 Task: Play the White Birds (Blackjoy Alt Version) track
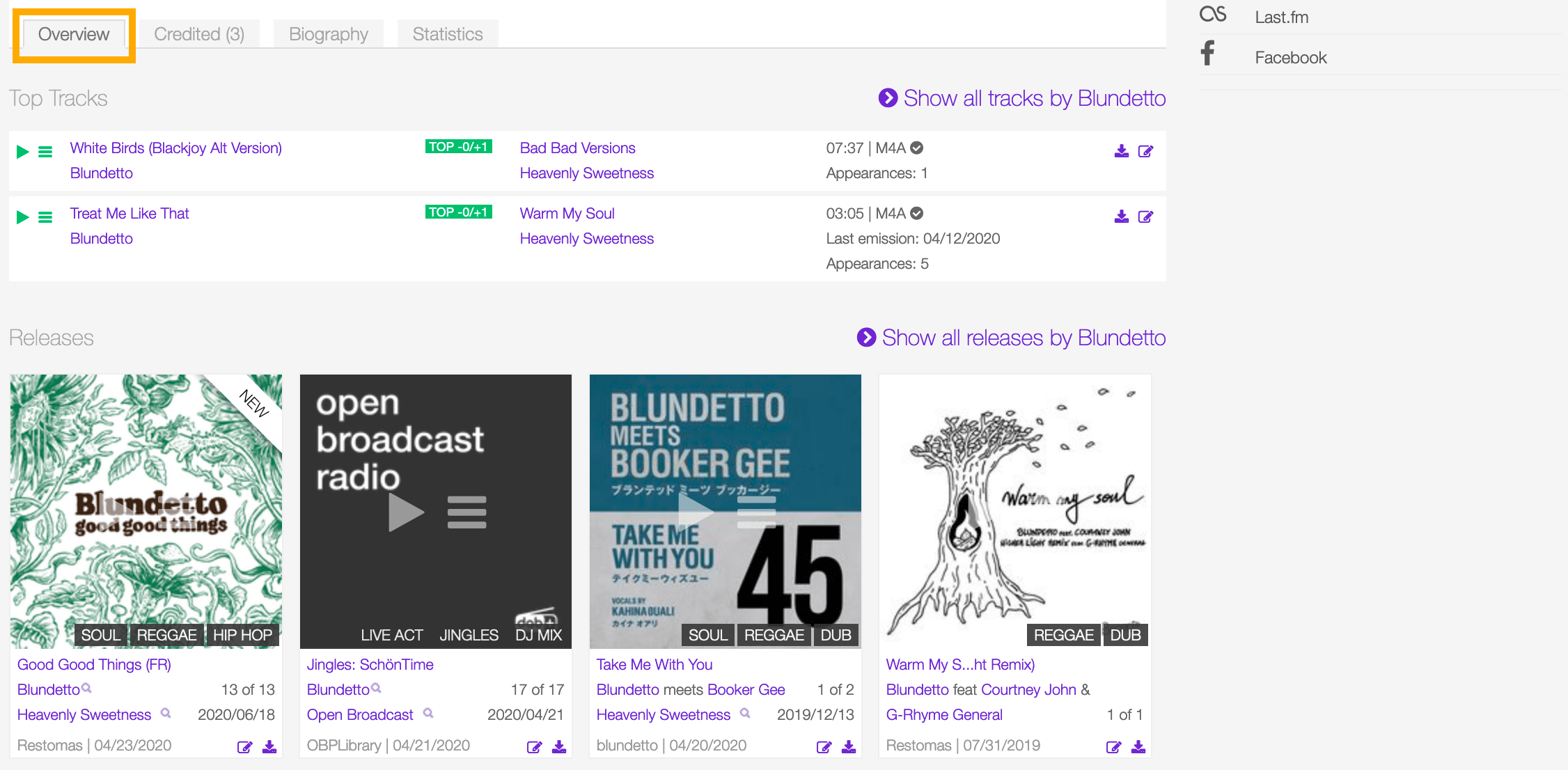(x=23, y=152)
